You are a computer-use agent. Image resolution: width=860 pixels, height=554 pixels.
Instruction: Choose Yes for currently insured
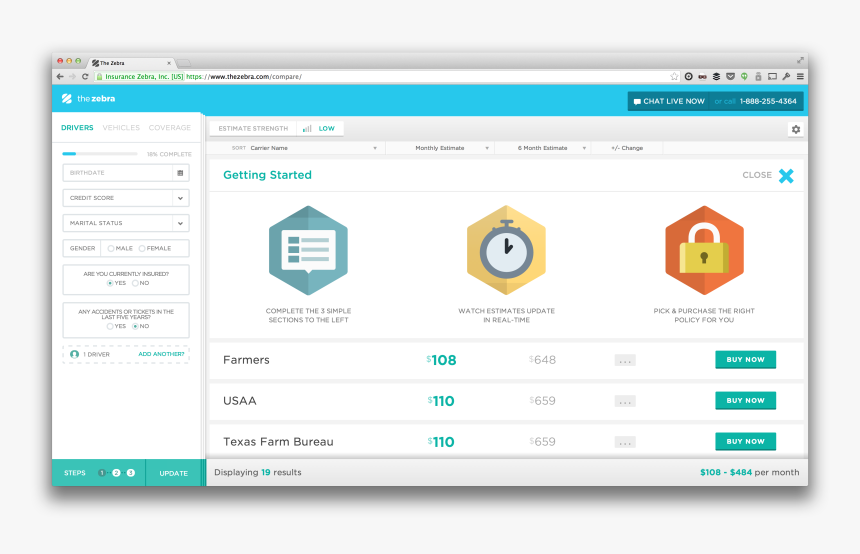pyautogui.click(x=110, y=283)
